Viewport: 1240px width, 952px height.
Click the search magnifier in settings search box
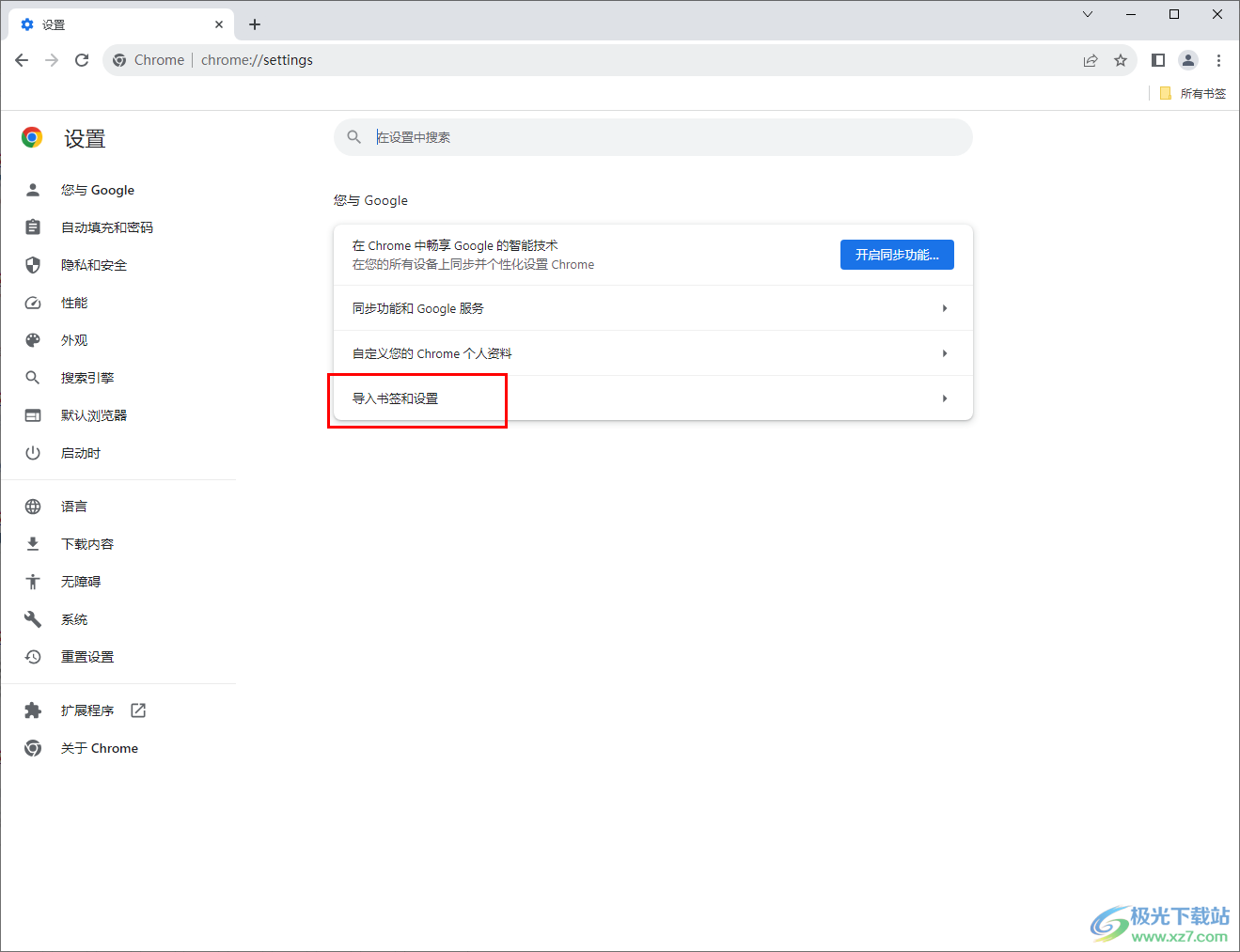(354, 137)
